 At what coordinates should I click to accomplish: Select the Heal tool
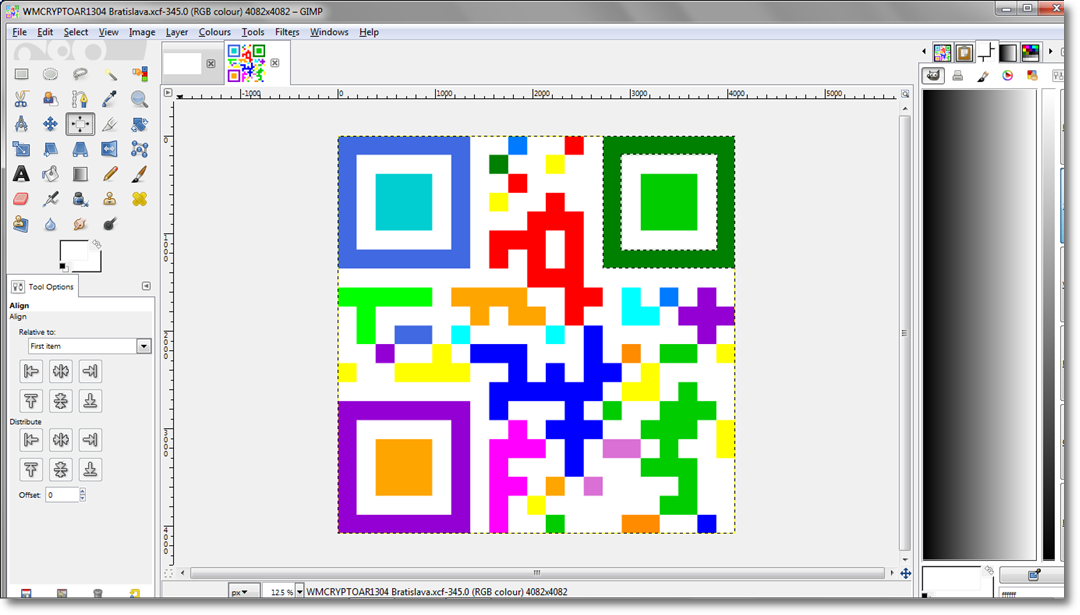(x=139, y=199)
